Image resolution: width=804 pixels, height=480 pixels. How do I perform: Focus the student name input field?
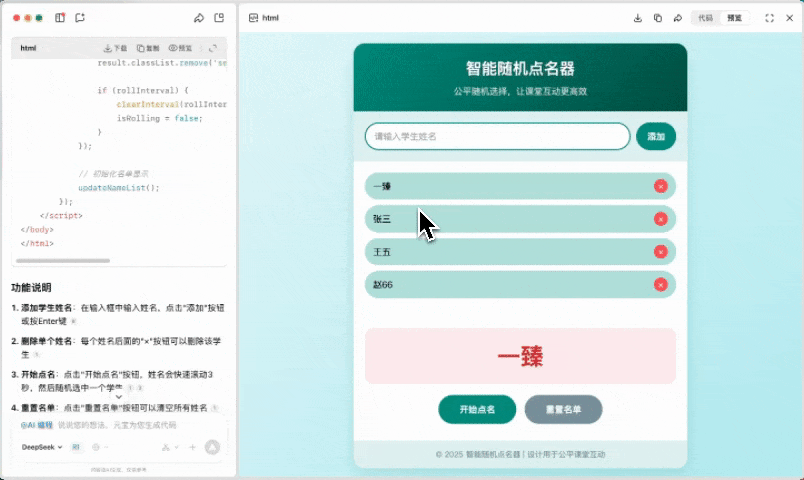(497, 136)
